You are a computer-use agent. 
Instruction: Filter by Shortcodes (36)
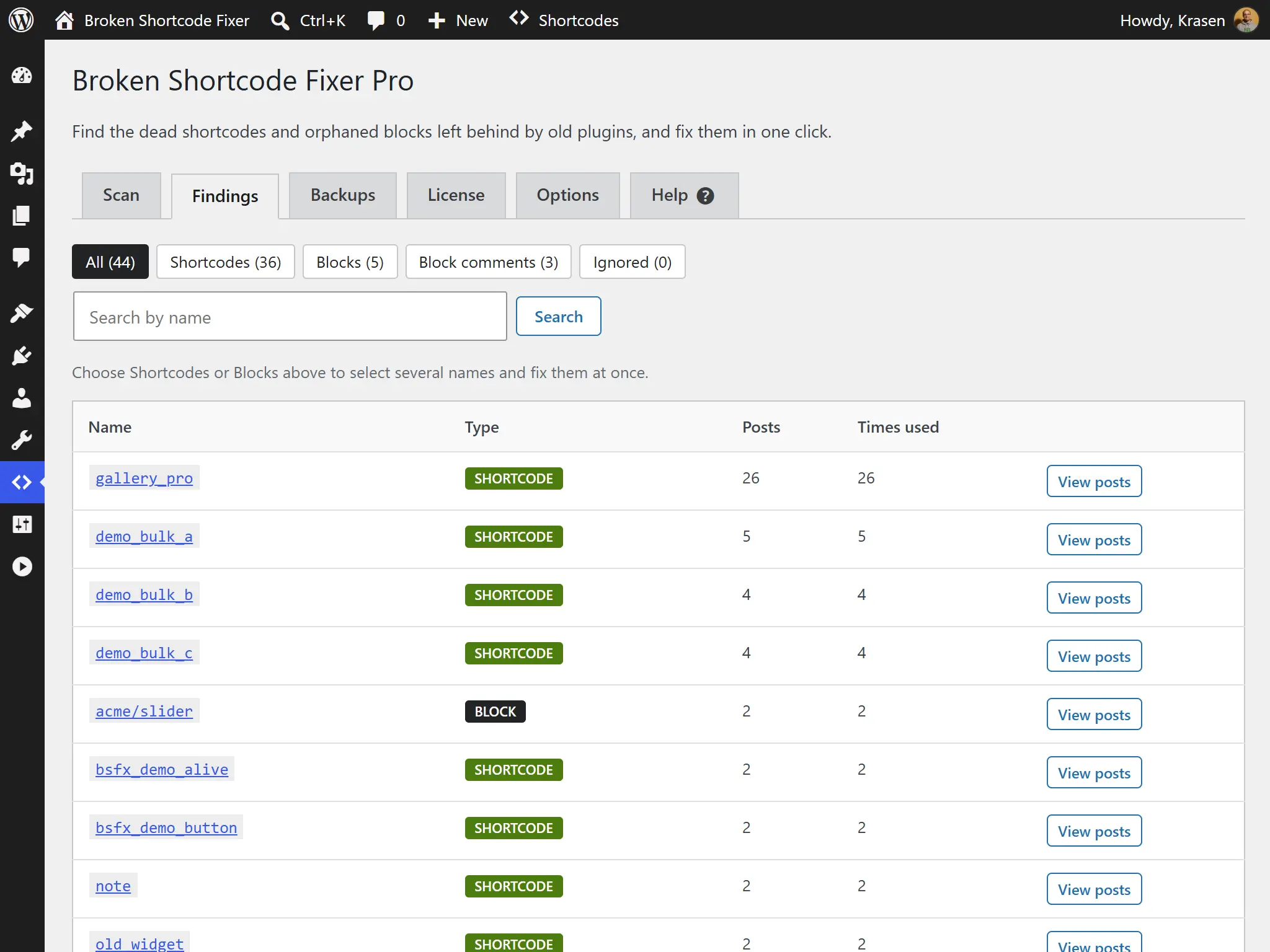click(x=226, y=262)
